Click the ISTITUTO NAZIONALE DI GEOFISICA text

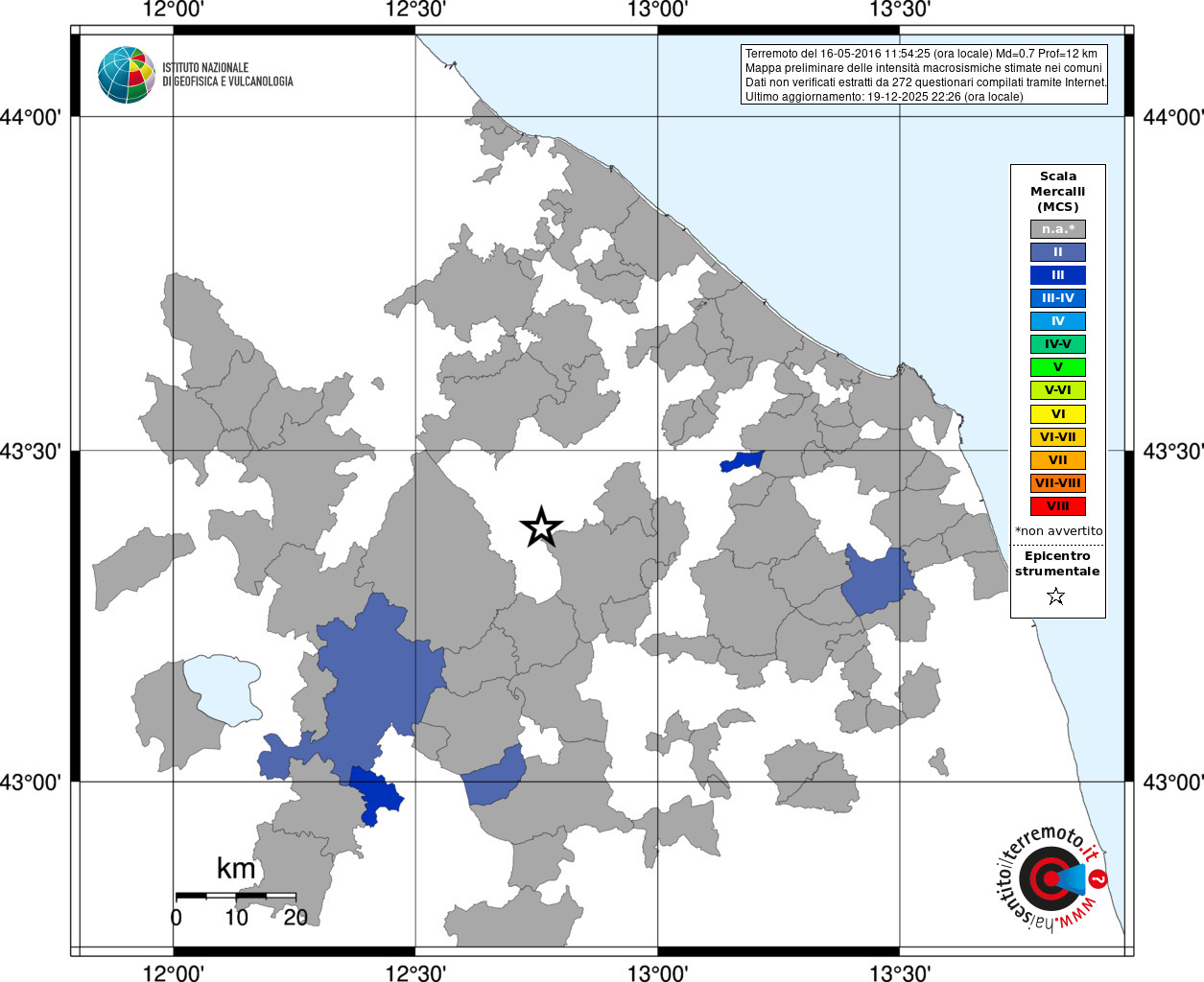[x=227, y=75]
